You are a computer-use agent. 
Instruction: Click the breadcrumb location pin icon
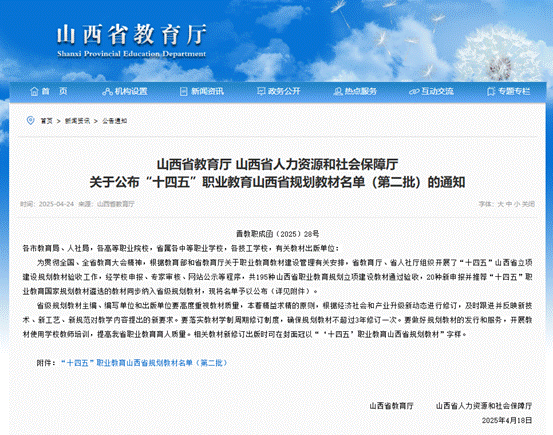coord(31,121)
